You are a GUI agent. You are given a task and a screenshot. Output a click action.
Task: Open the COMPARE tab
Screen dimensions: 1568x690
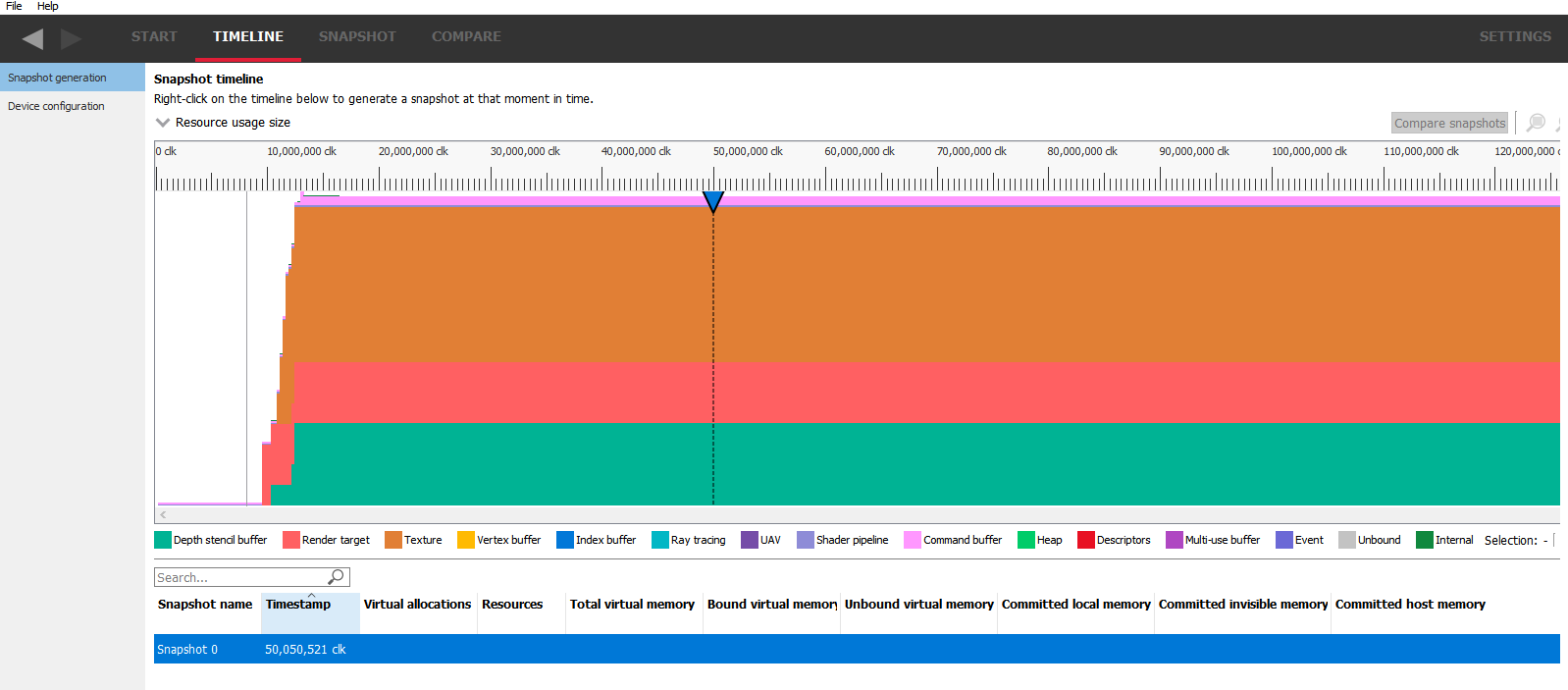tap(466, 36)
